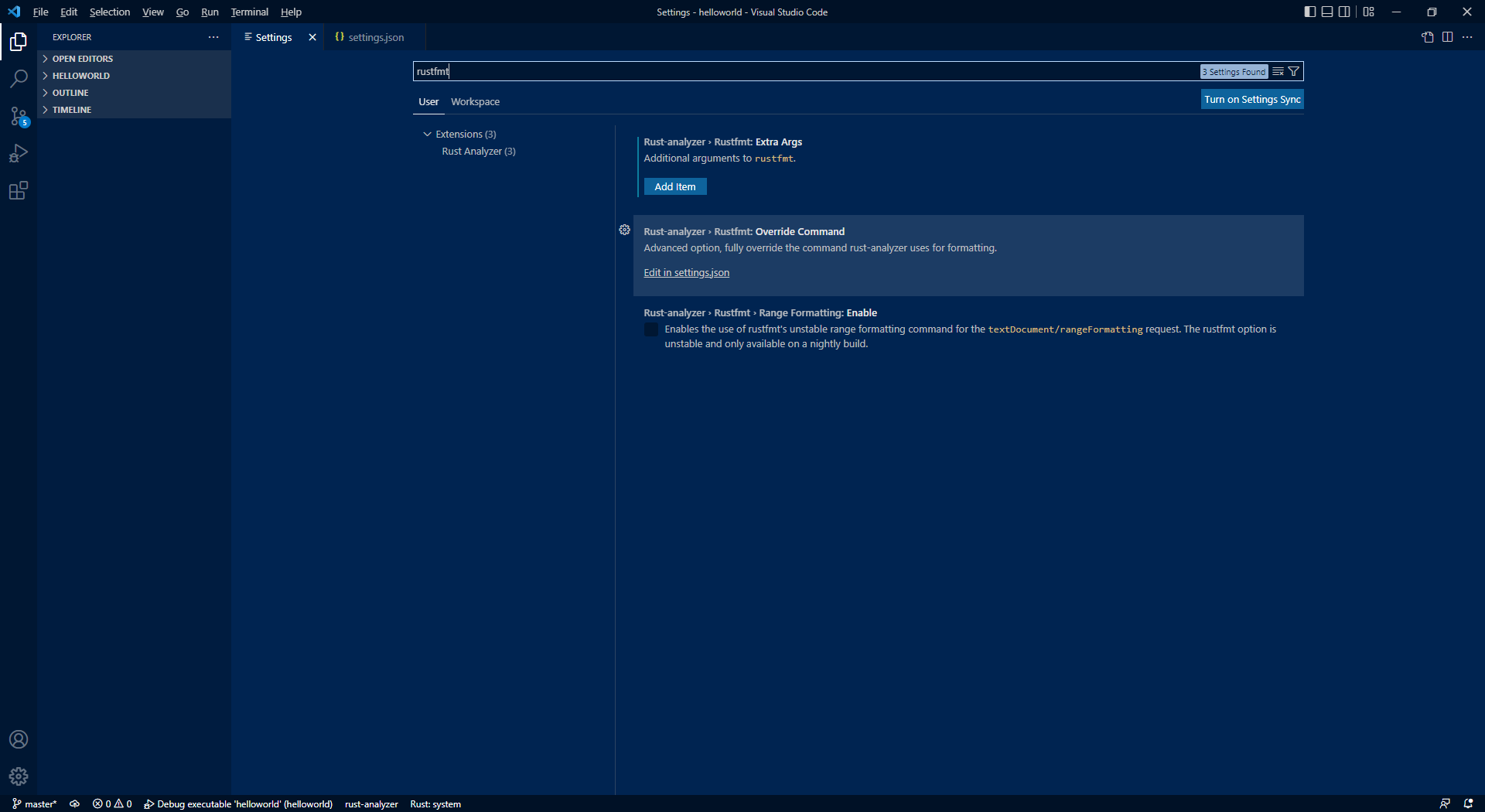Open the File menu

[x=41, y=12]
